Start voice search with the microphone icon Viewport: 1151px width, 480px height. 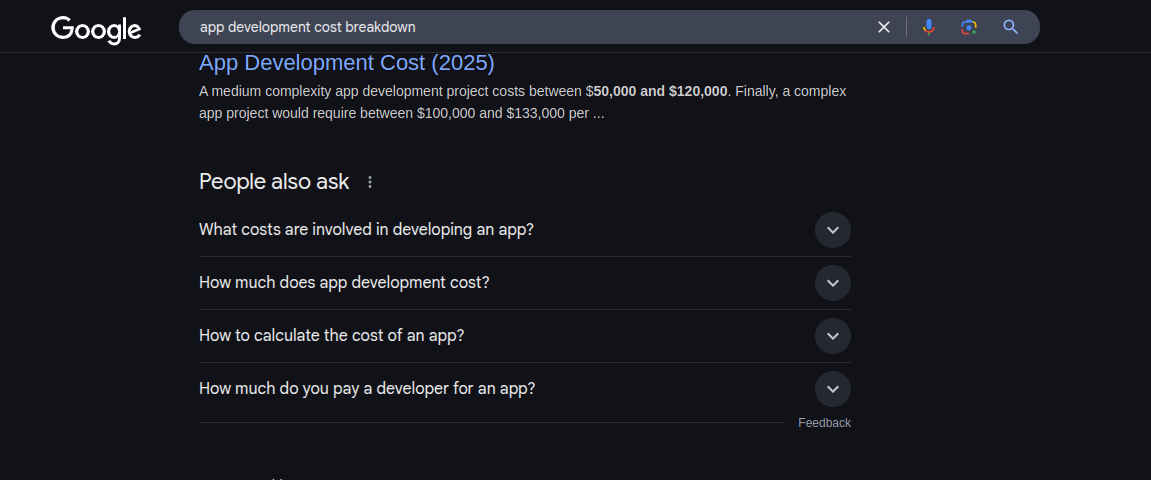pos(929,27)
